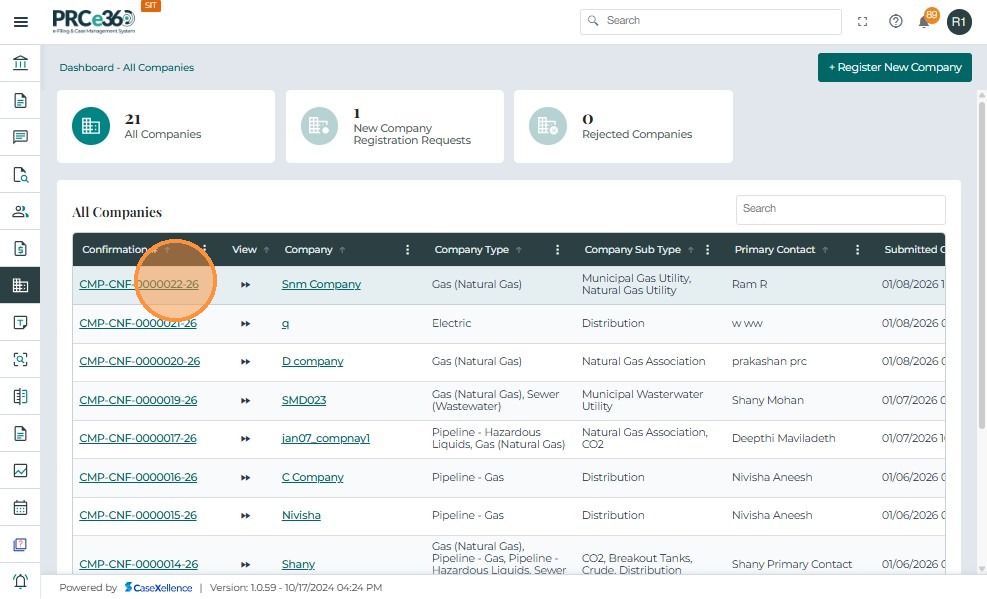Click the notifications bell icon
Screen dimensions: 987x599
point(924,21)
